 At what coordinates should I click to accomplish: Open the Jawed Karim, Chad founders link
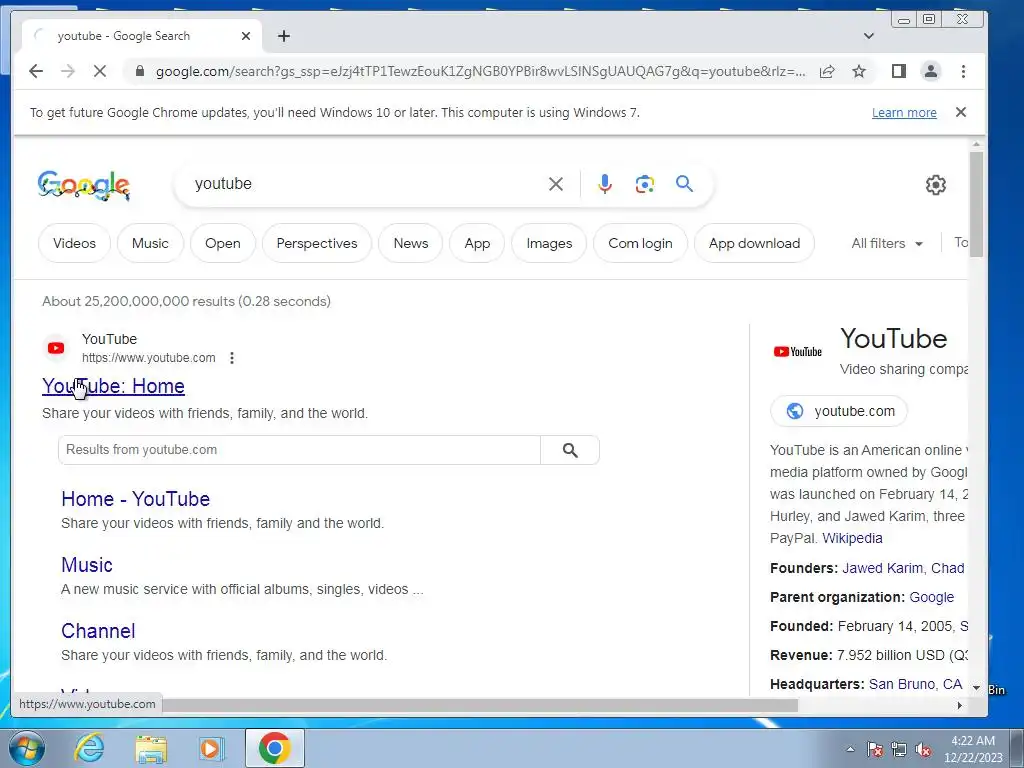pyautogui.click(x=903, y=568)
